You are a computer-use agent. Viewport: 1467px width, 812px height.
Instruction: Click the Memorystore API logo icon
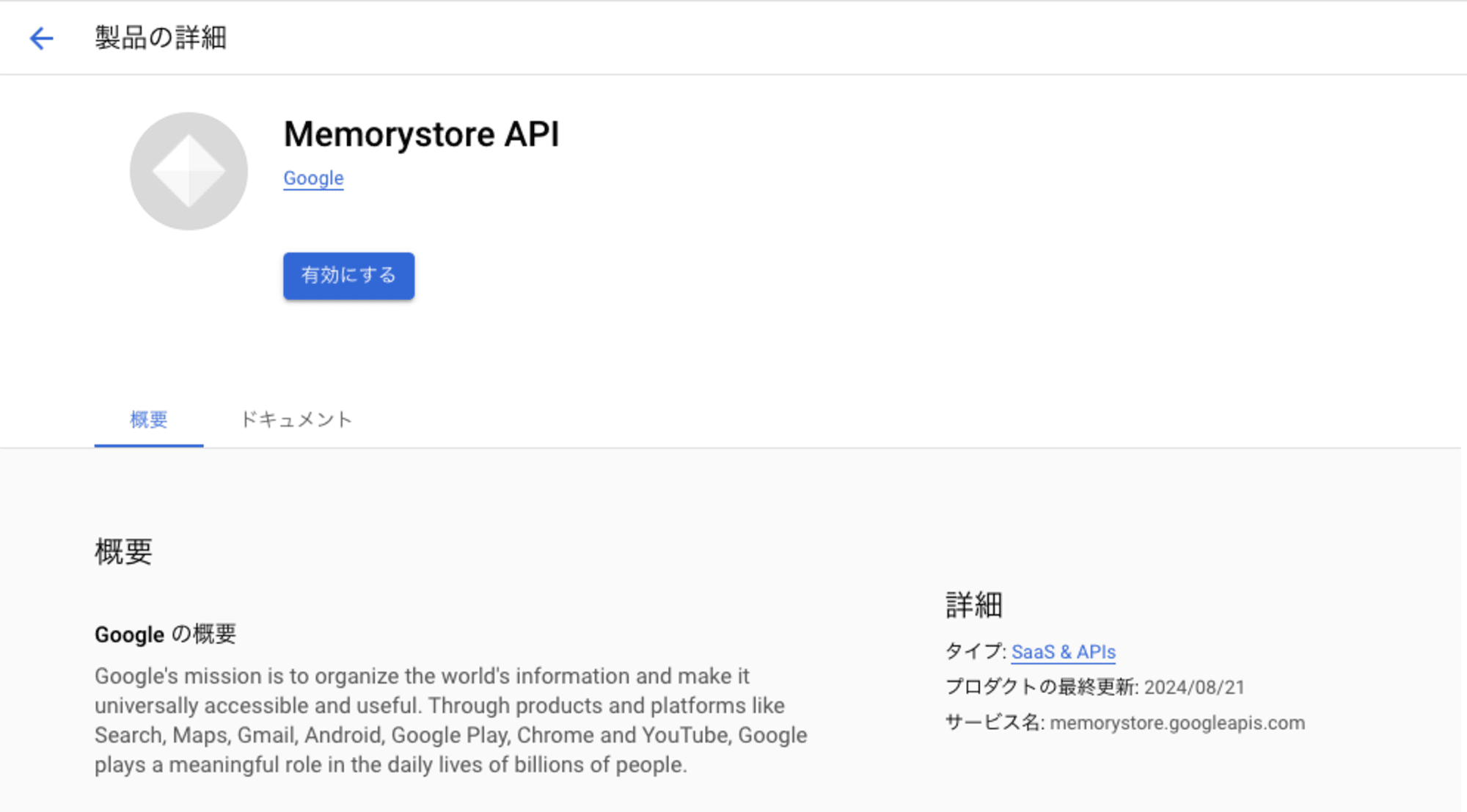(x=189, y=171)
